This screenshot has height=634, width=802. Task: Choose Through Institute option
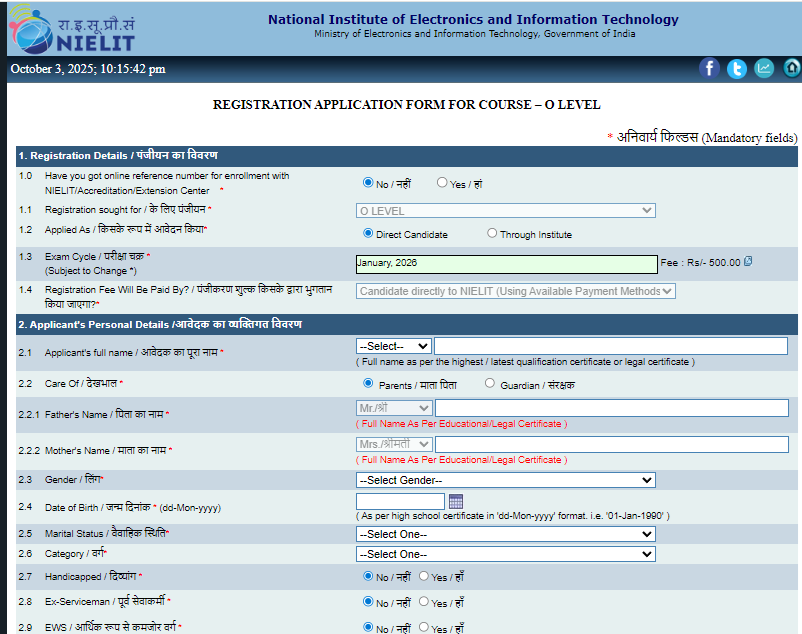tap(492, 234)
